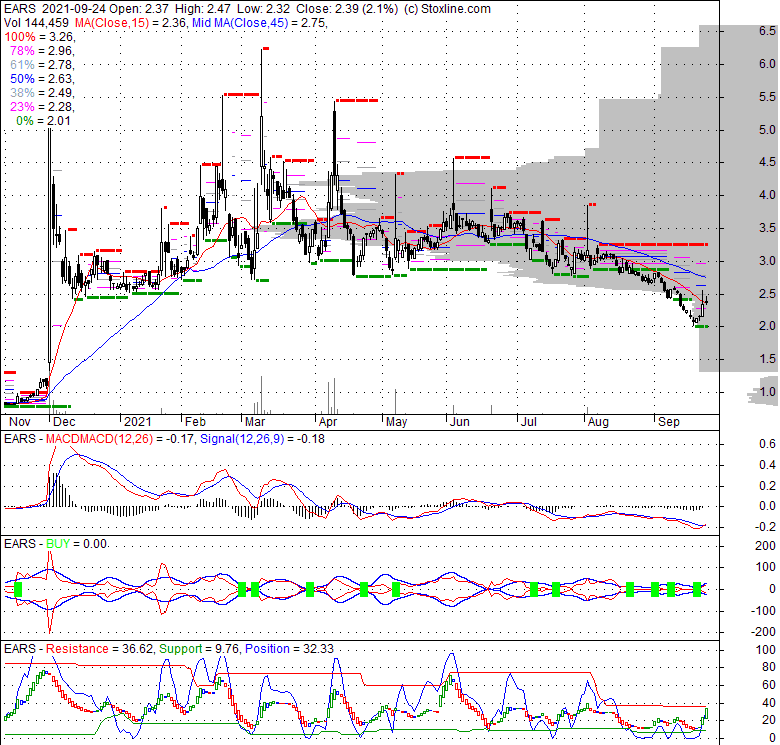
Task: Click the 'Sep' month axis label
Action: pyautogui.click(x=669, y=422)
